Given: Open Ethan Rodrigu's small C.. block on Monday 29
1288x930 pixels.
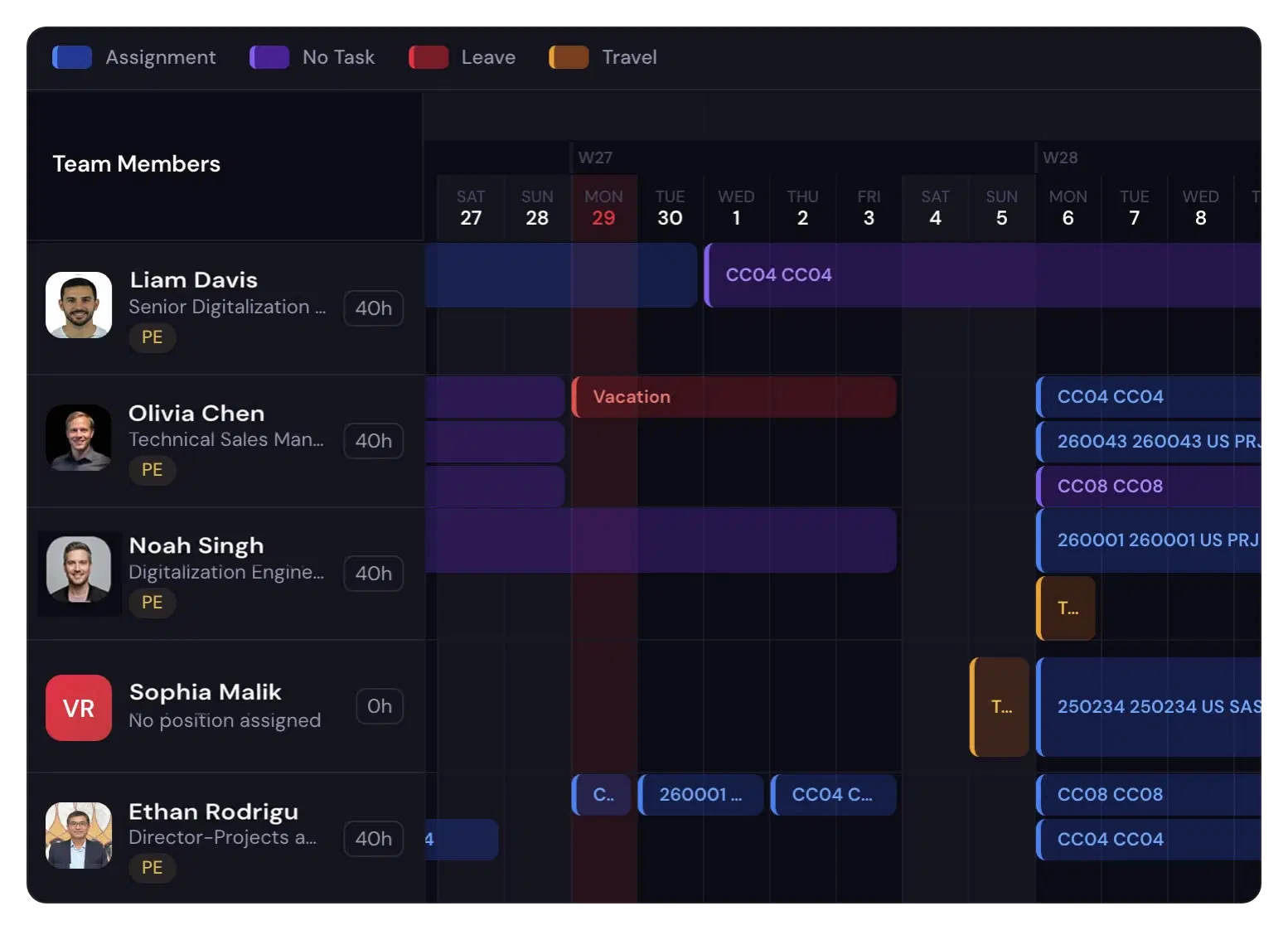Looking at the screenshot, I should pos(602,795).
